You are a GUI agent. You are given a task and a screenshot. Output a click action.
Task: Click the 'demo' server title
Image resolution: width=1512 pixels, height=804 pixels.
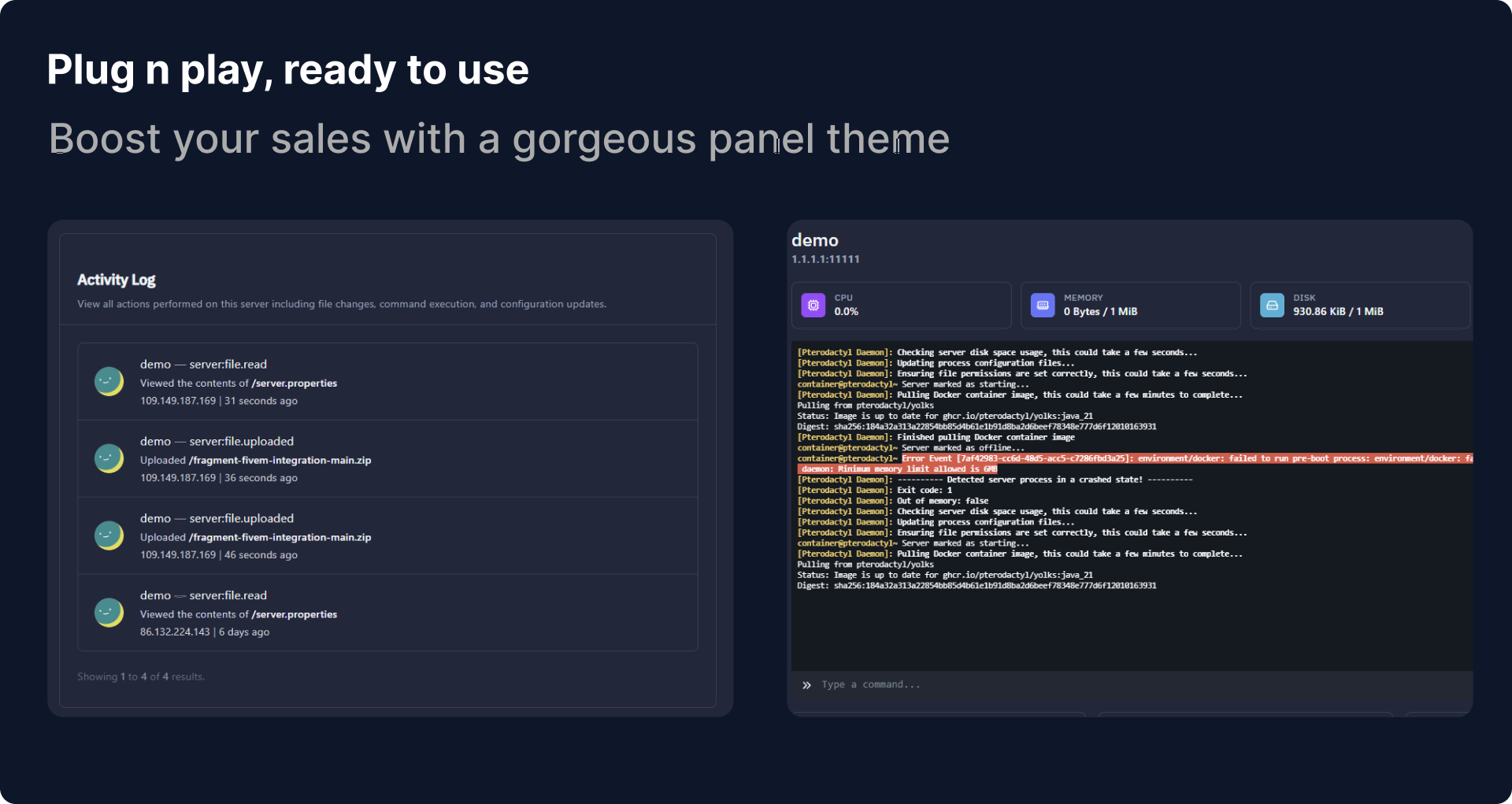click(x=814, y=240)
